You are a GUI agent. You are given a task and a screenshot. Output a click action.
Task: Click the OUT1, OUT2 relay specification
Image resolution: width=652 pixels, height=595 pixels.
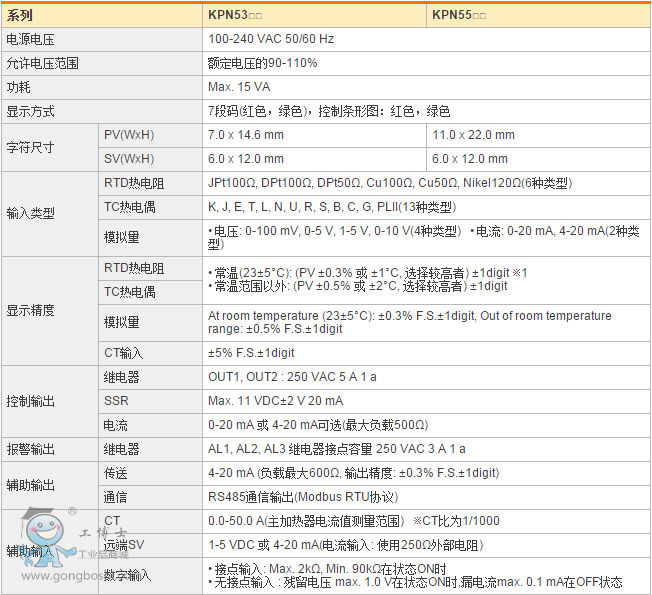coord(292,377)
